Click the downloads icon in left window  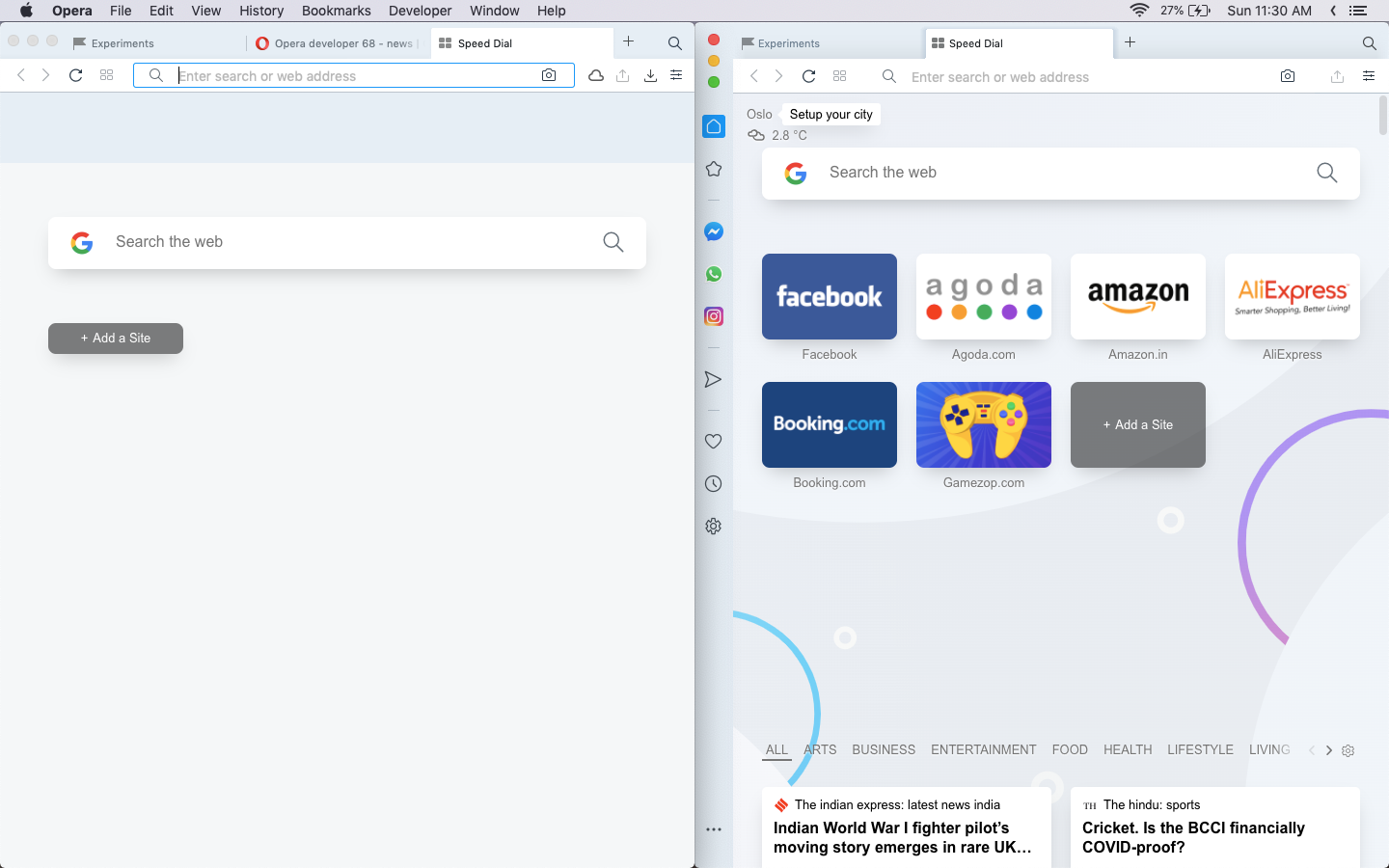point(650,75)
